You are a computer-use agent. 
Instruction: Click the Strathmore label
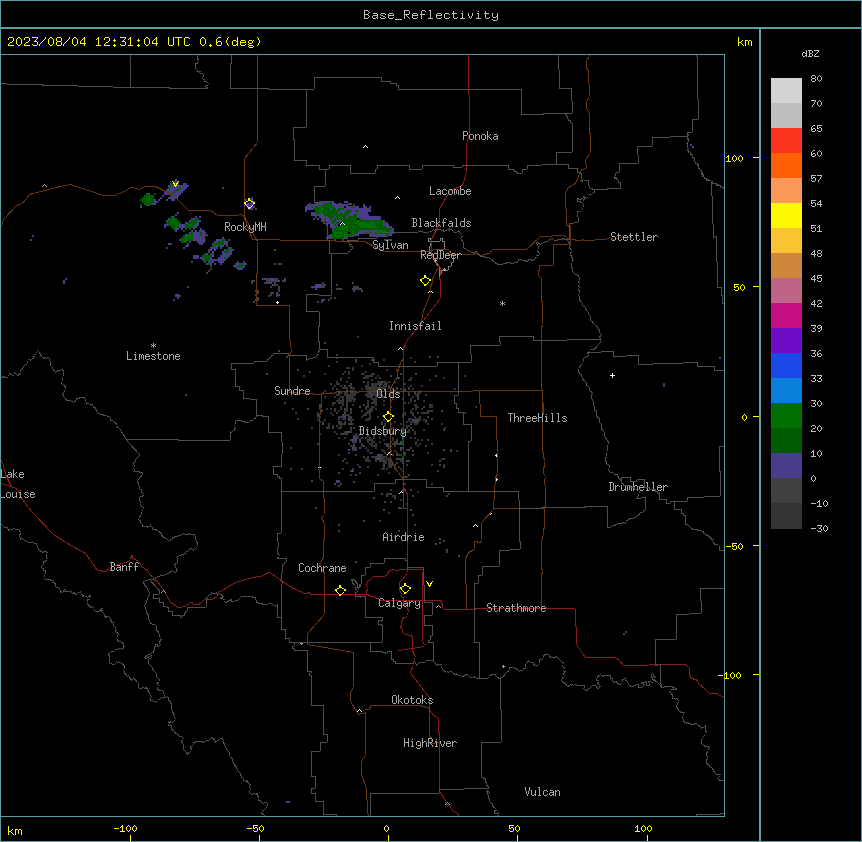tap(516, 608)
